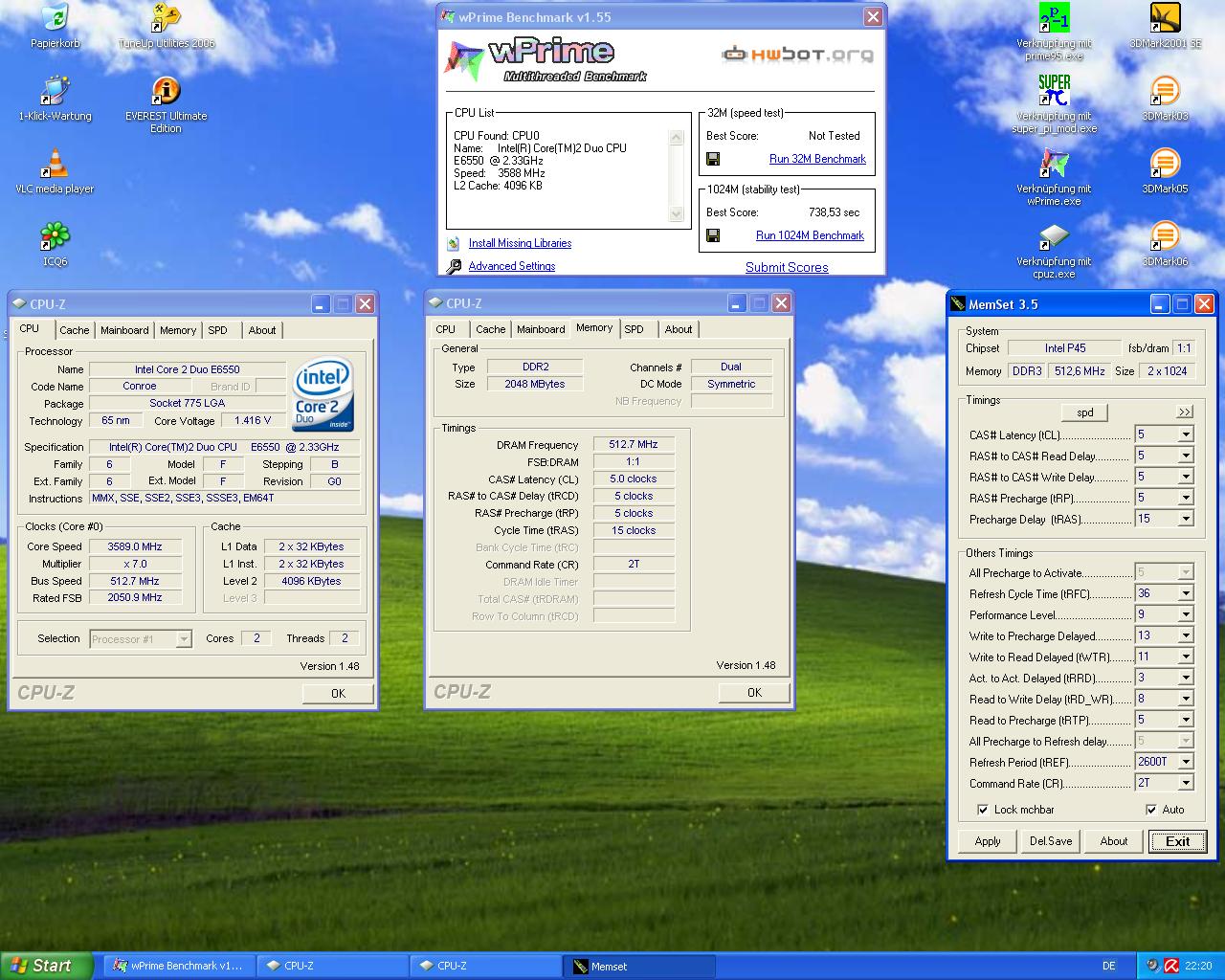Open the RAS# Precharge (tRP) dropdown
The image size is (1225, 980).
point(1185,498)
